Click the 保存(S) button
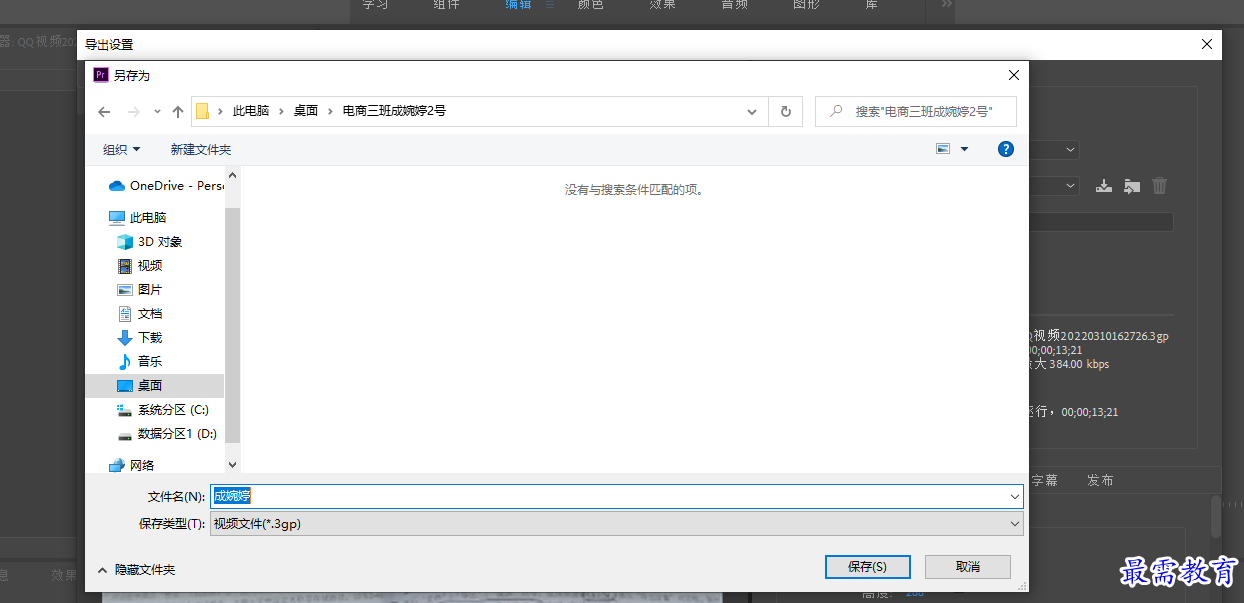Screen dimensions: 1244x603 [x=867, y=566]
